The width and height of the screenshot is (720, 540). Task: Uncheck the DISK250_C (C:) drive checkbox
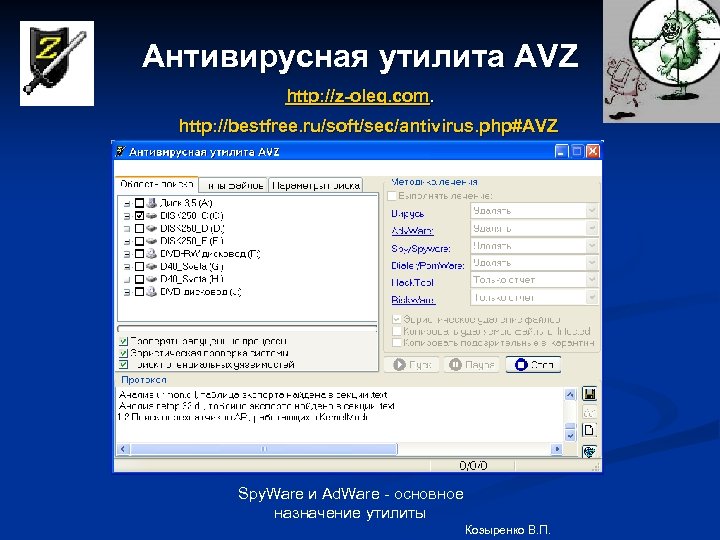[139, 215]
